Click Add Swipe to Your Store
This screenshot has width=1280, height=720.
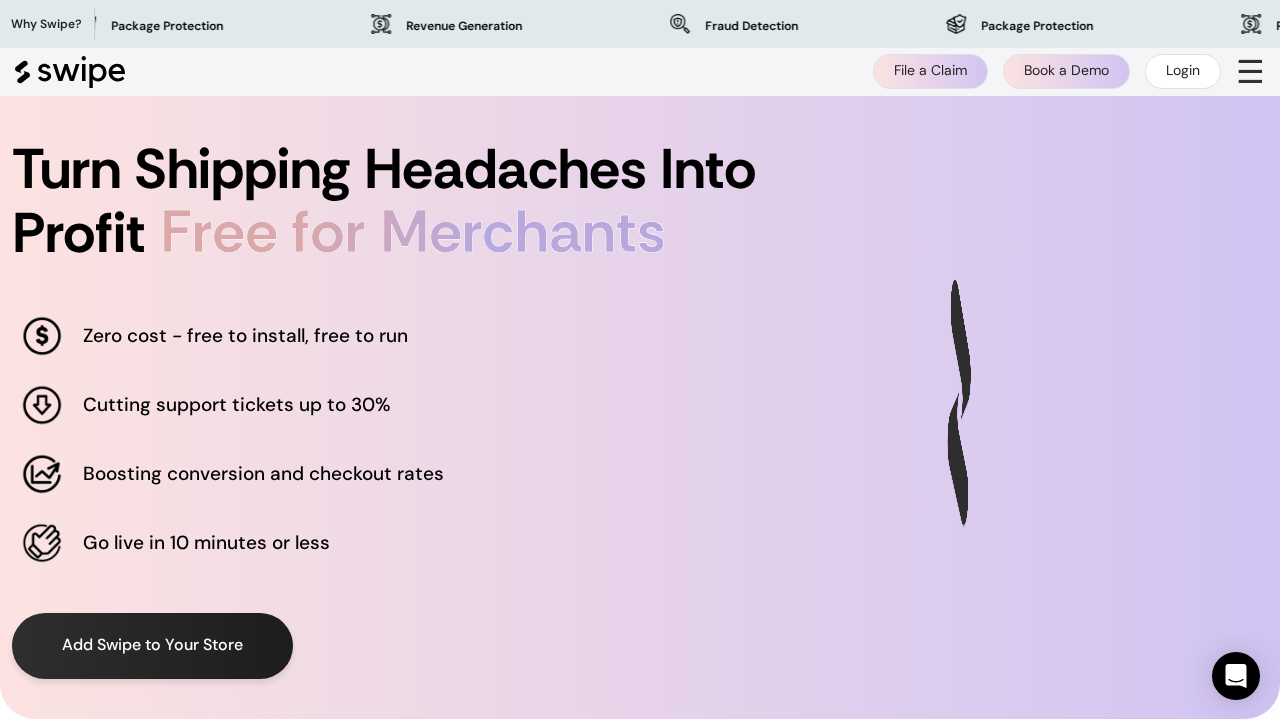click(152, 645)
